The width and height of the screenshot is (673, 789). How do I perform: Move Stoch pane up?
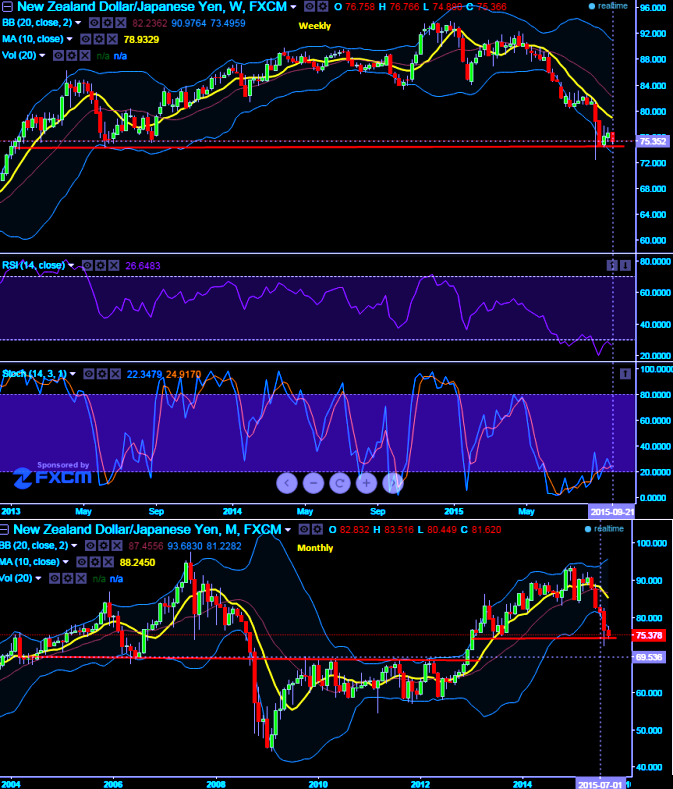(625, 373)
